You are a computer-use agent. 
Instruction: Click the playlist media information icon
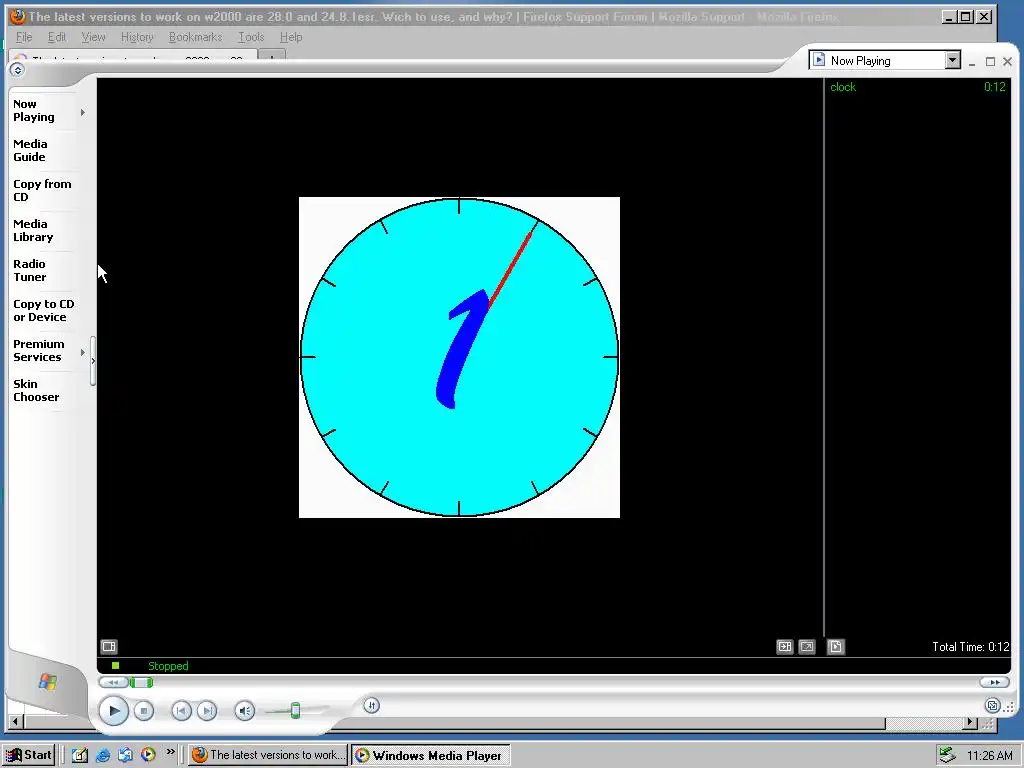coord(835,647)
